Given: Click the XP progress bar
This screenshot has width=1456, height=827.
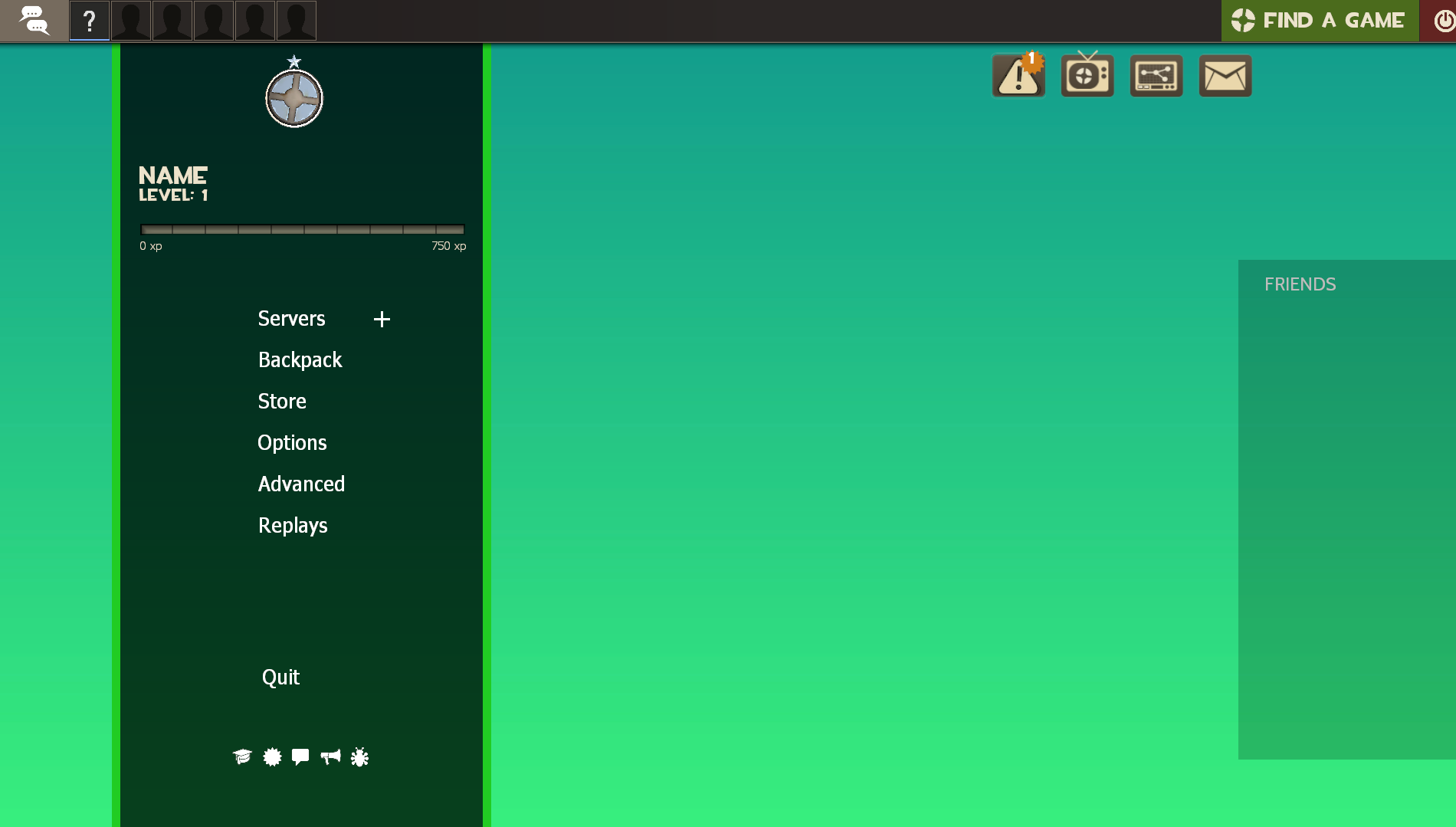Looking at the screenshot, I should tap(302, 229).
